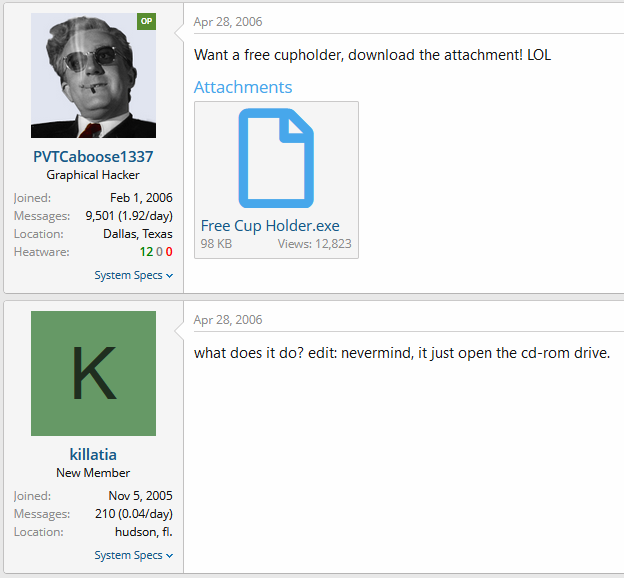624x578 pixels.
Task: Open PVTCaboose1337's avatar photo
Action: [94, 76]
